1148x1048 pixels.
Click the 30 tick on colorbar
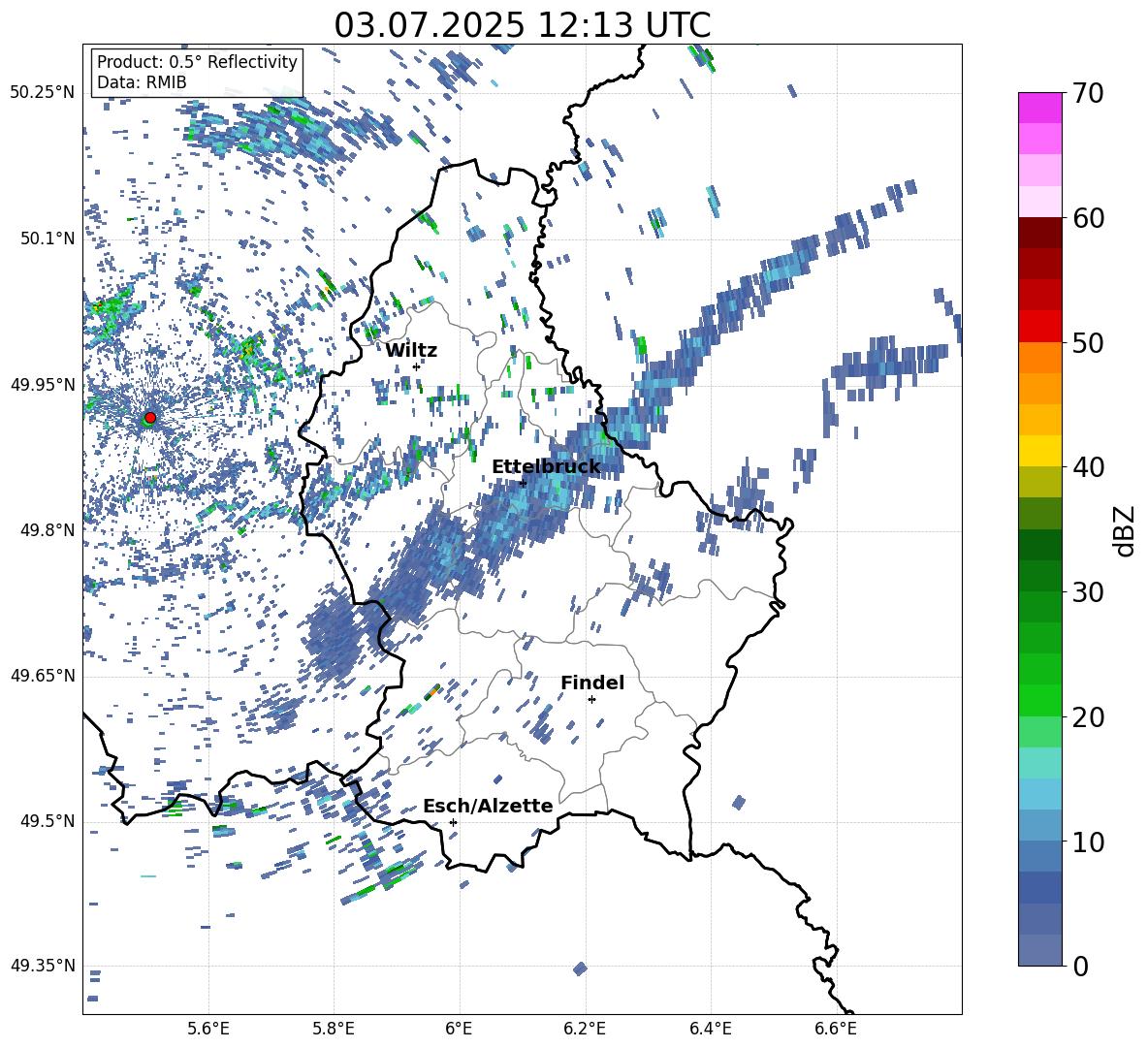click(x=1087, y=592)
